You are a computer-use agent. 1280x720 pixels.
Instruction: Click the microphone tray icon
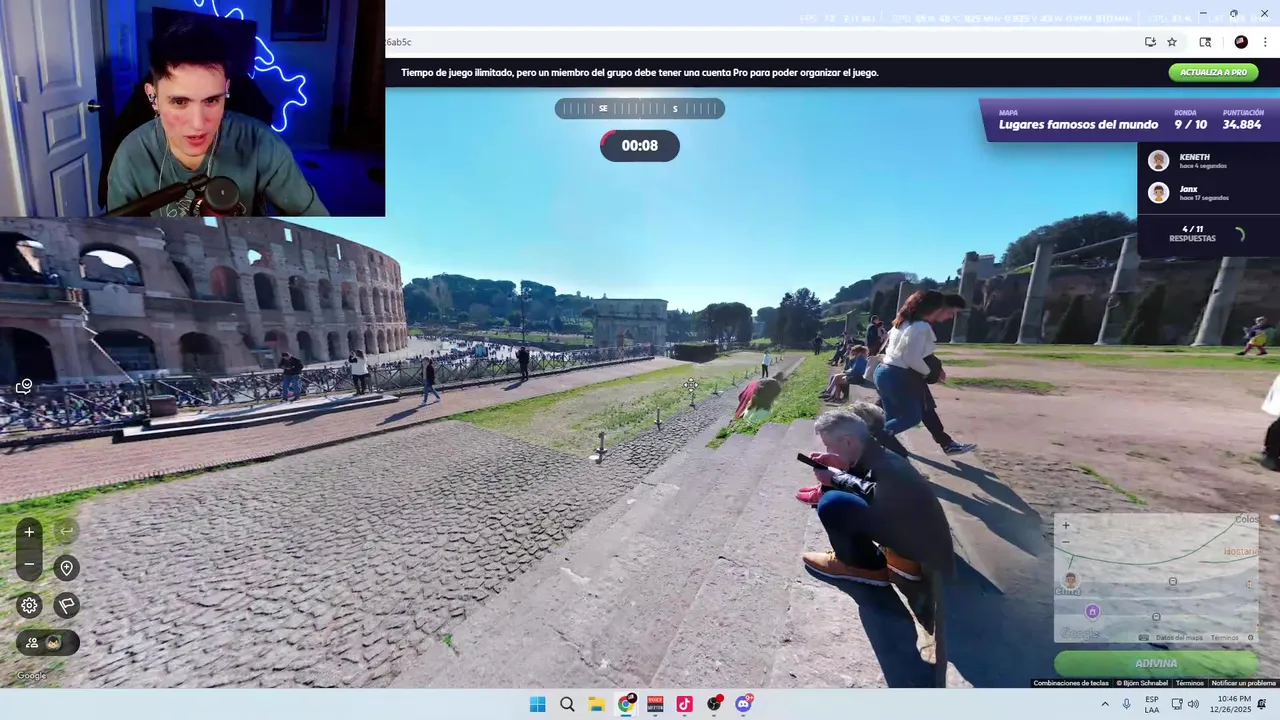click(x=1126, y=704)
